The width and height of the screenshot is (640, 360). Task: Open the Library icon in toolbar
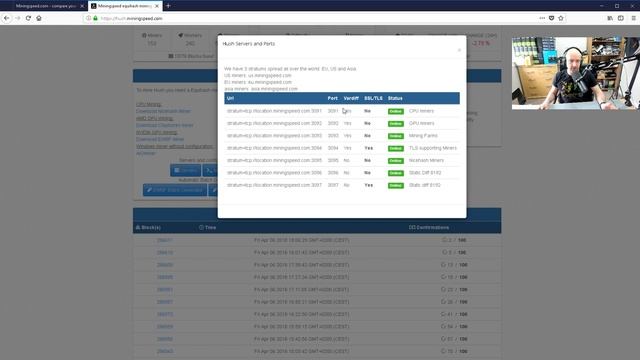coord(610,18)
